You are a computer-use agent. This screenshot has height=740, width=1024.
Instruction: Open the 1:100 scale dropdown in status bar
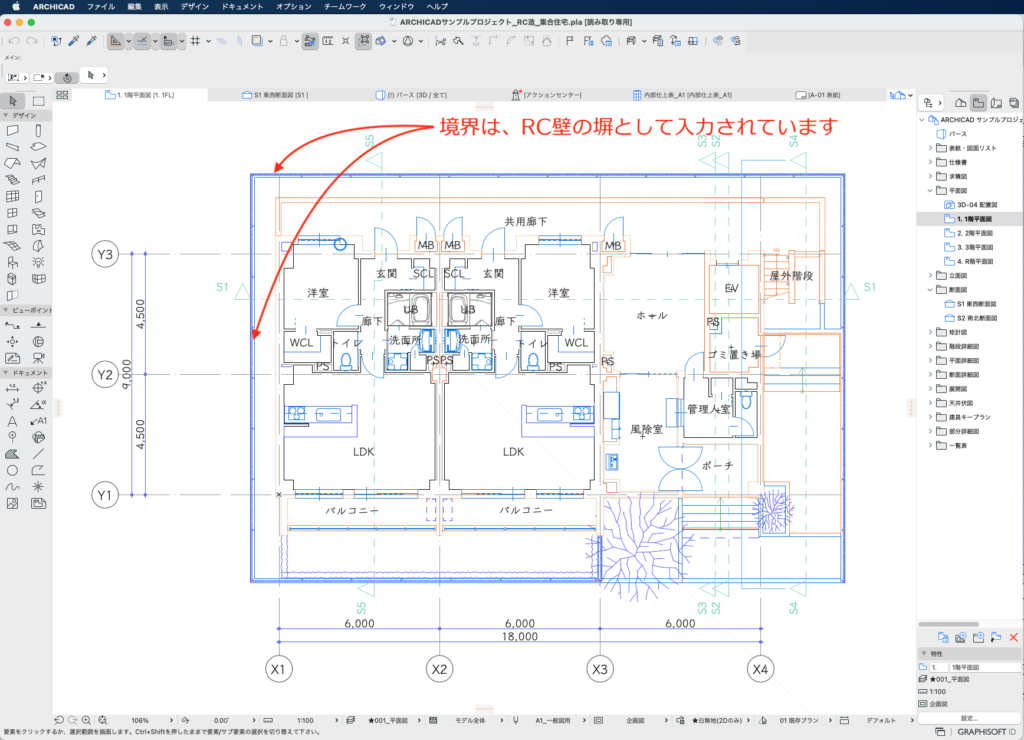pyautogui.click(x=336, y=720)
